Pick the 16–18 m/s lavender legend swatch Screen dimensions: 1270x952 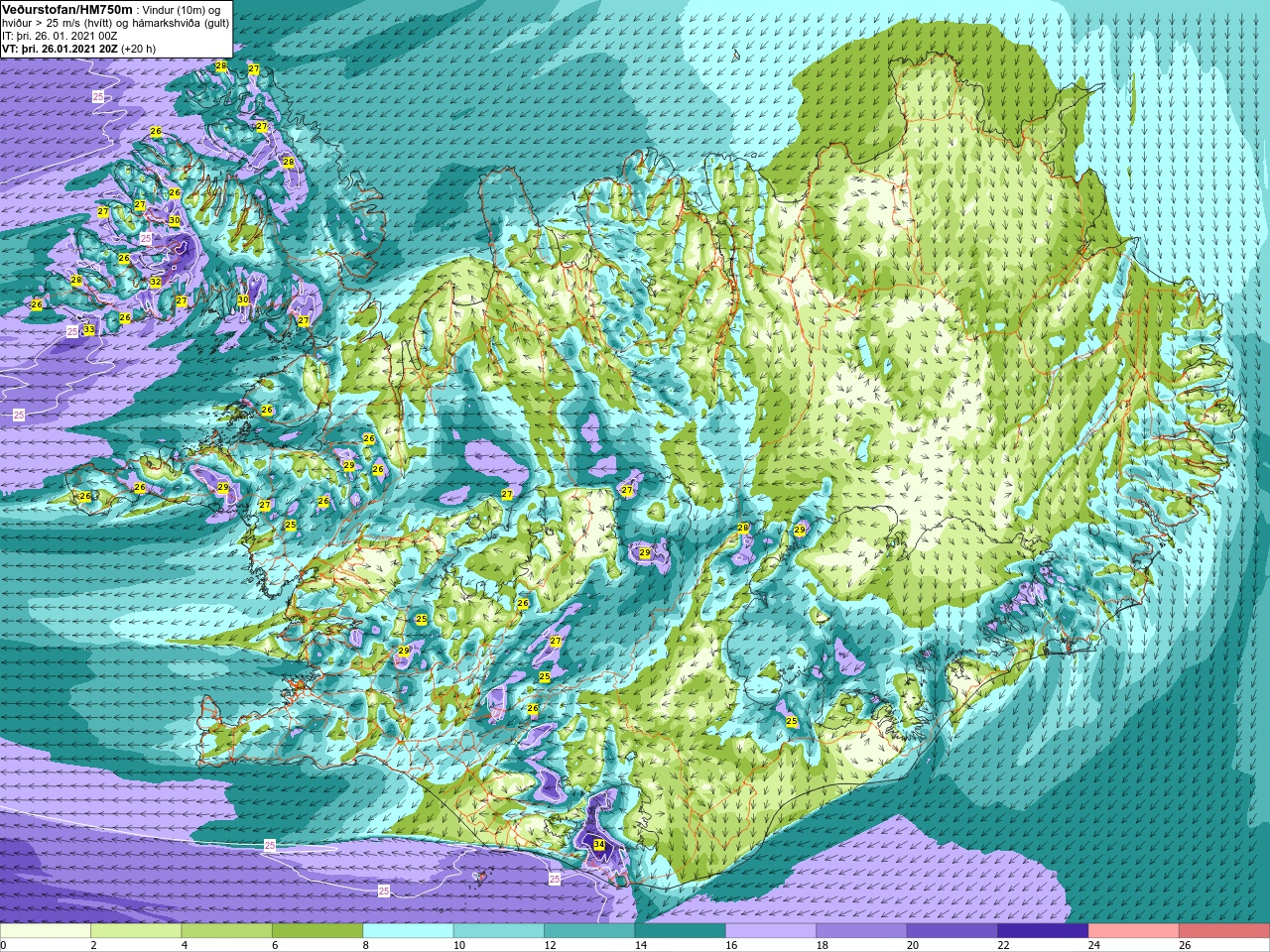(x=771, y=931)
